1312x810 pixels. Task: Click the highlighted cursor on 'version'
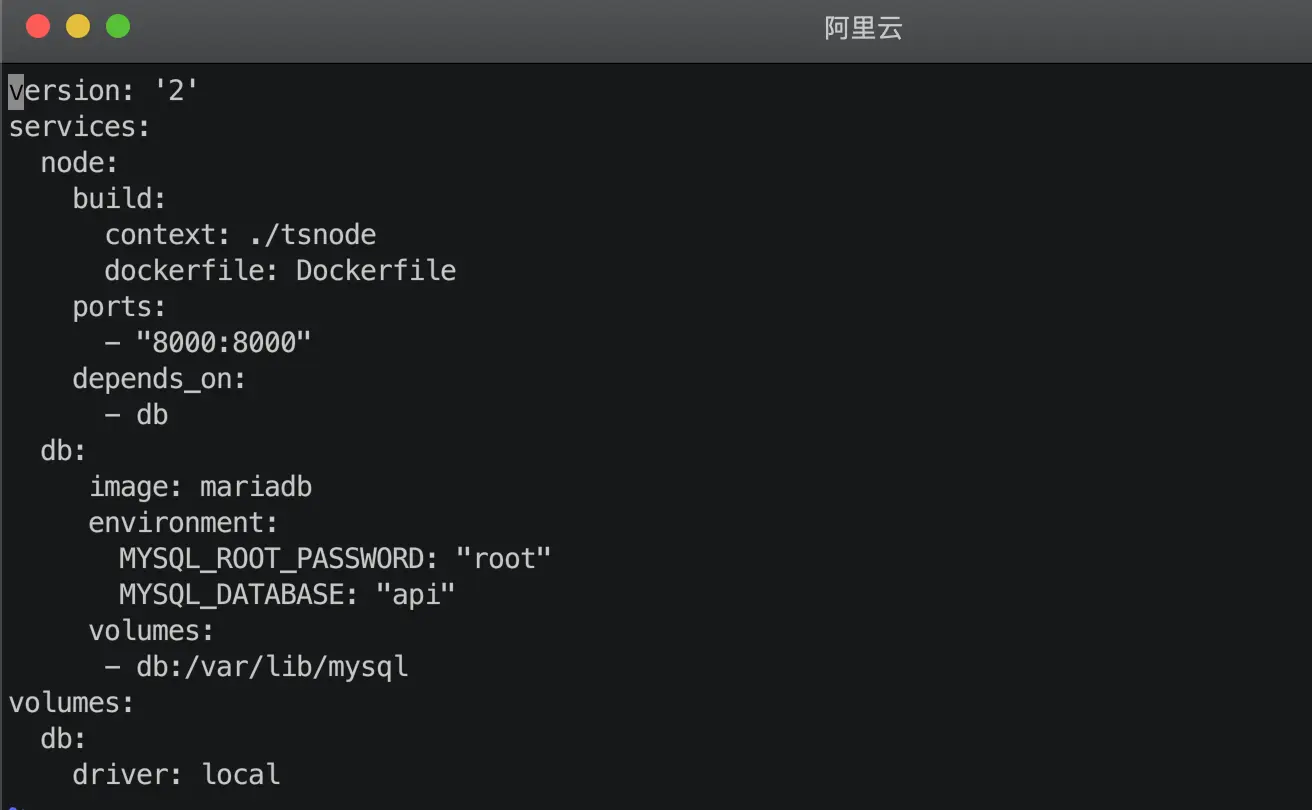16,91
